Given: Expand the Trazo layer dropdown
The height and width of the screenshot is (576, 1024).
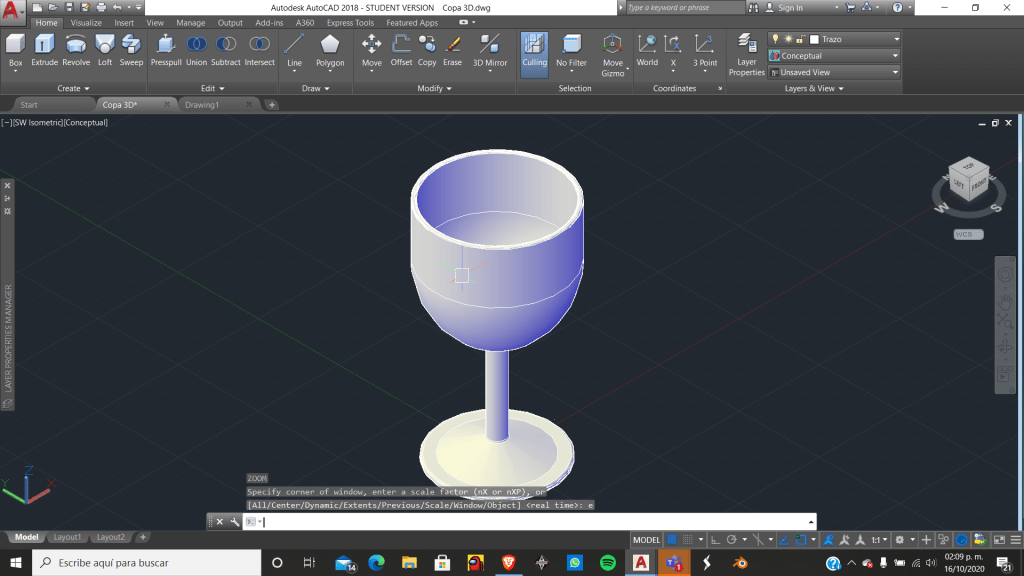Looking at the screenshot, I should [896, 40].
